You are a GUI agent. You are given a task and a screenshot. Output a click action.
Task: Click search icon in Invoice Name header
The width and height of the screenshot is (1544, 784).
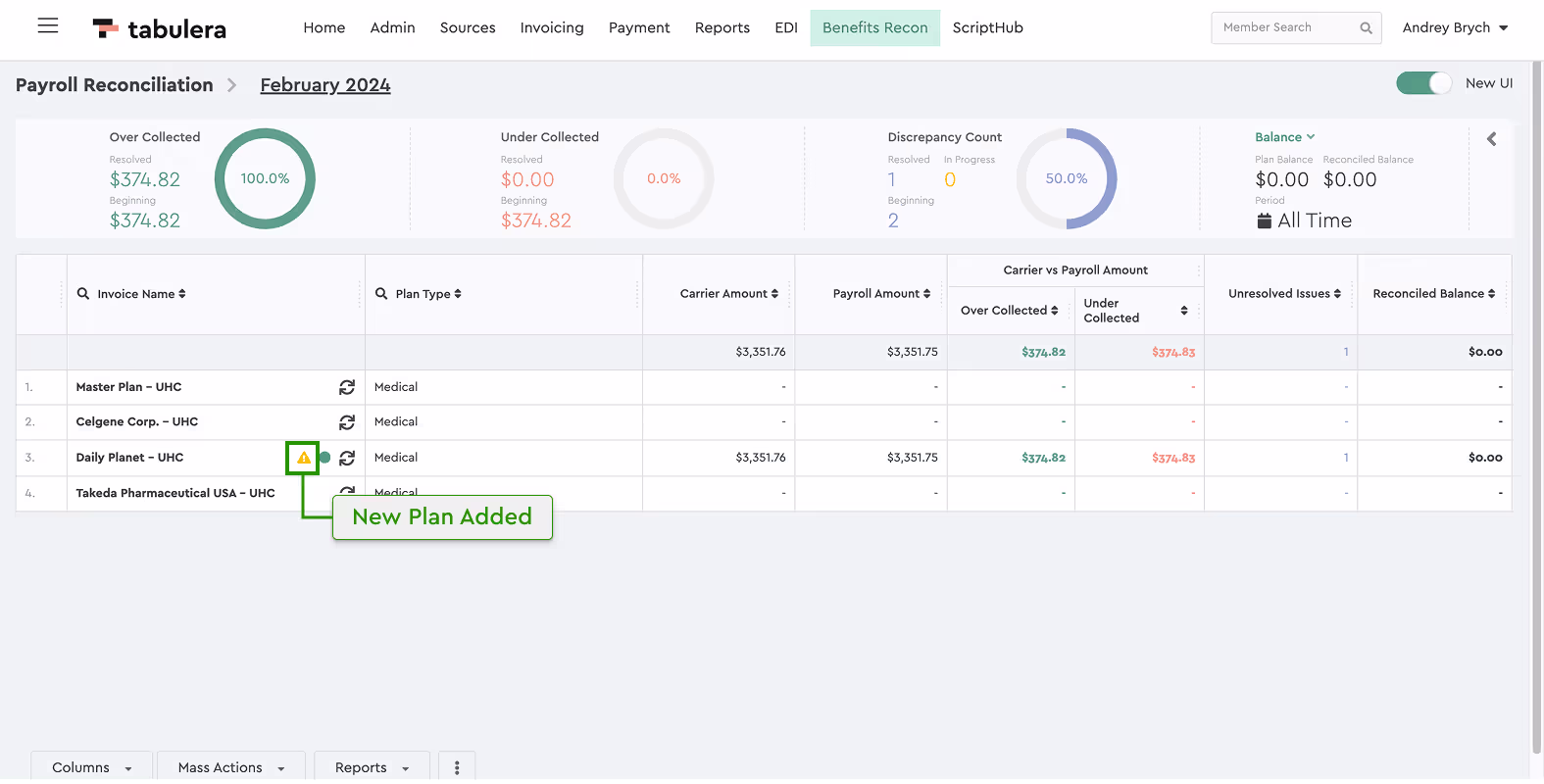click(83, 293)
